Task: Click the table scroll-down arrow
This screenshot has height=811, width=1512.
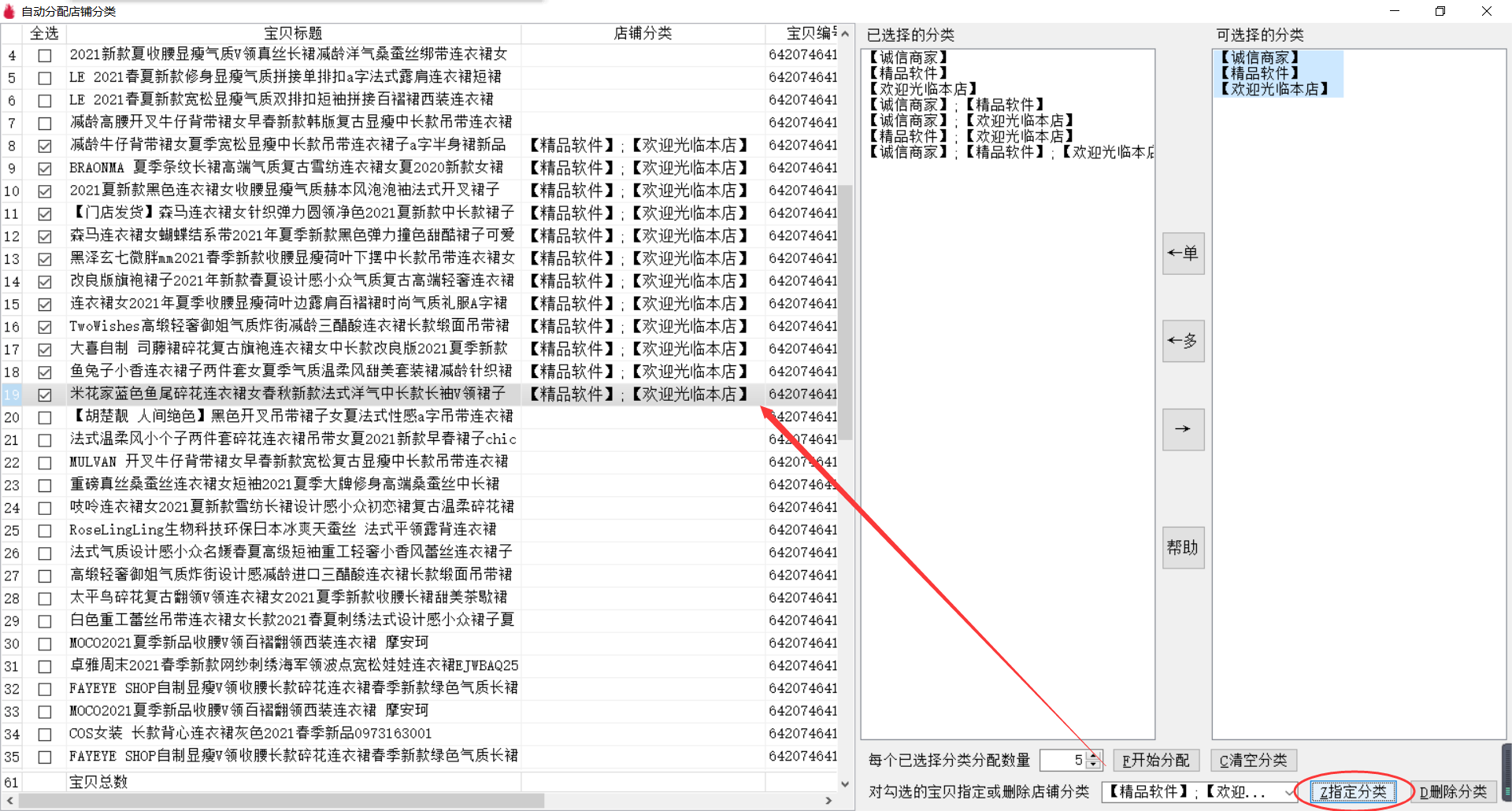Action: point(845,783)
